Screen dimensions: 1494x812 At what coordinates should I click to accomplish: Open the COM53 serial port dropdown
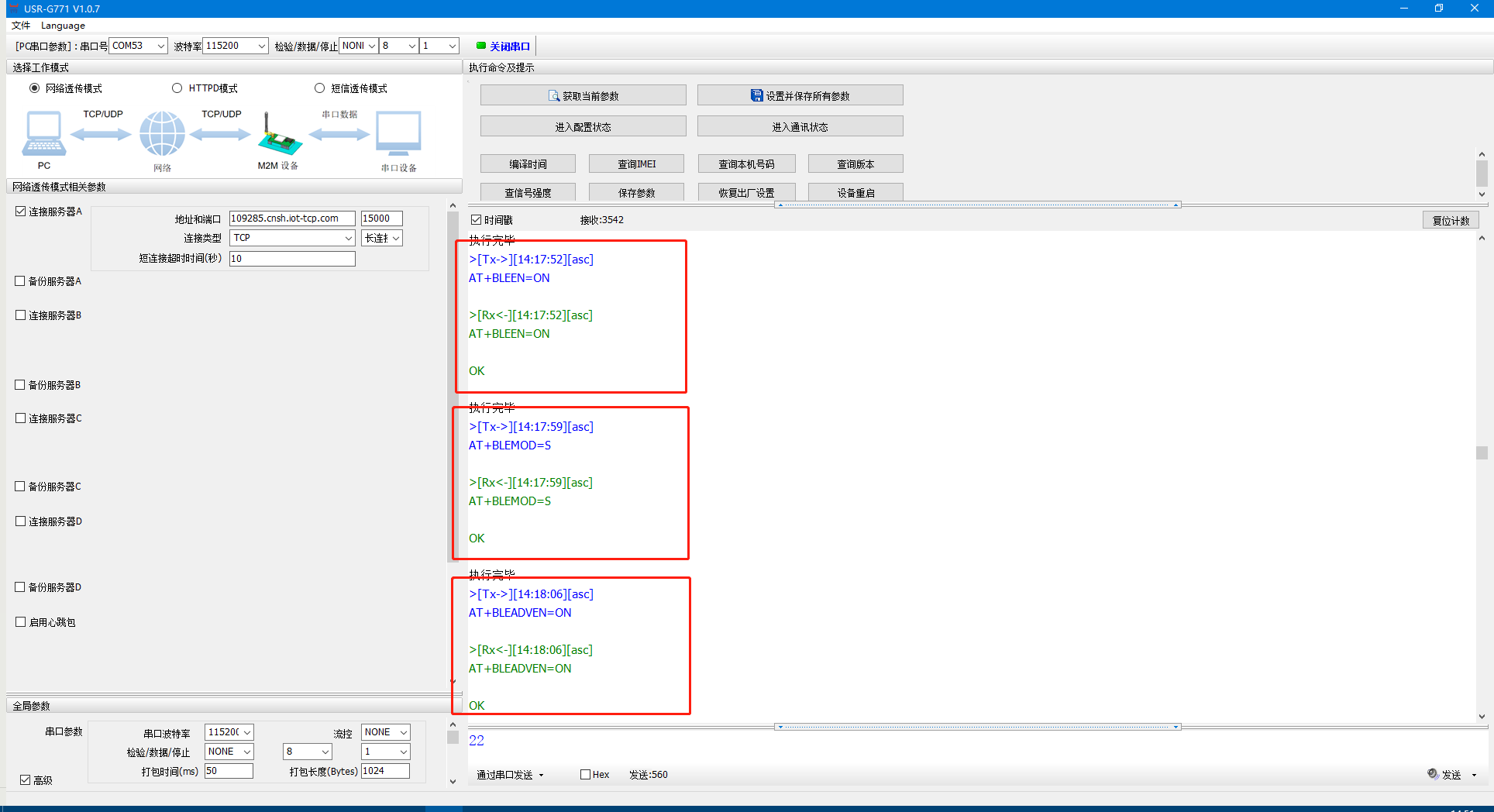tap(160, 46)
